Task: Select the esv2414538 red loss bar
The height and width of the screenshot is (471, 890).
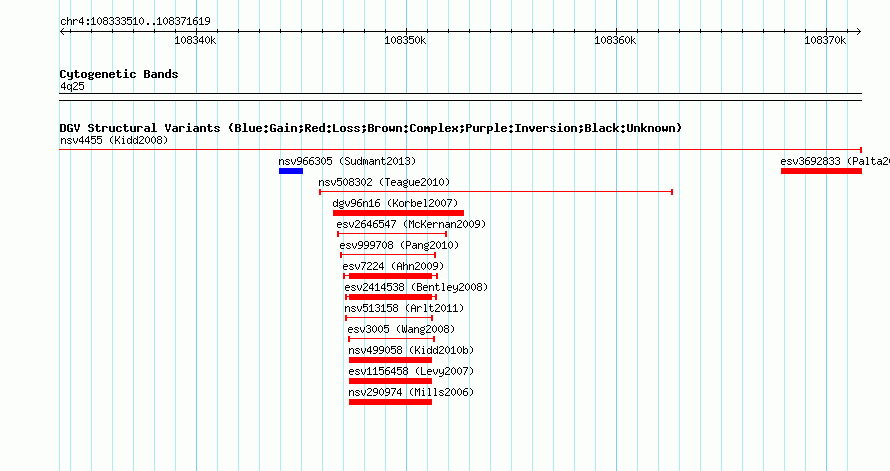Action: (x=391, y=297)
